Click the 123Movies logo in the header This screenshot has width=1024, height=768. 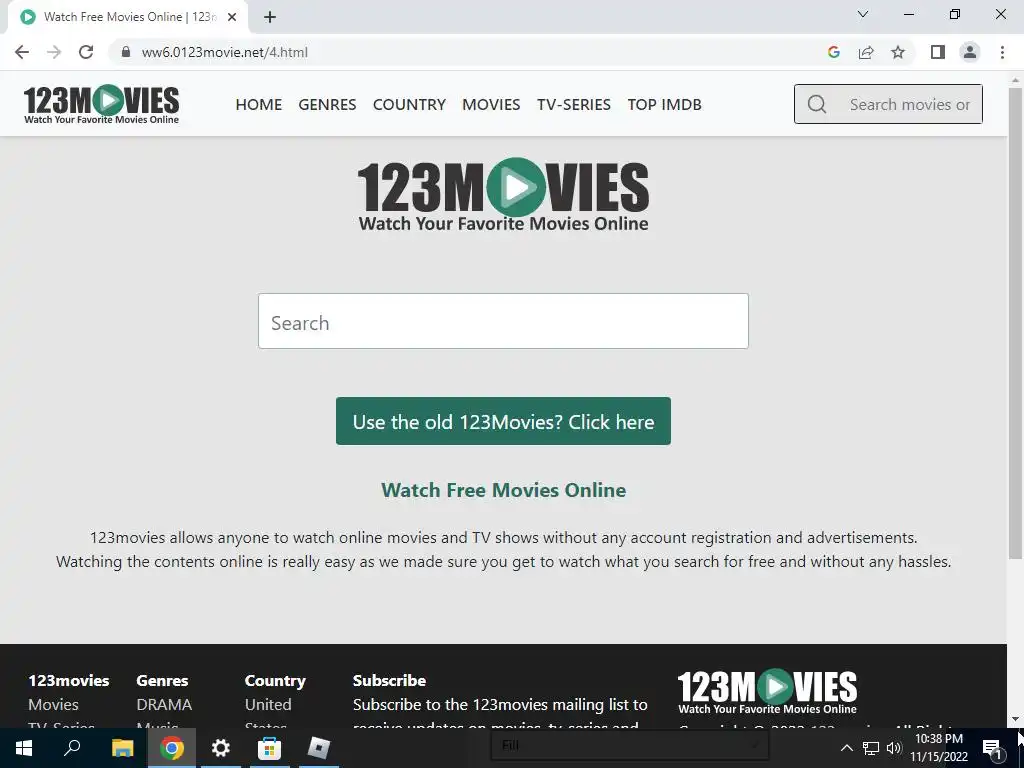[101, 104]
